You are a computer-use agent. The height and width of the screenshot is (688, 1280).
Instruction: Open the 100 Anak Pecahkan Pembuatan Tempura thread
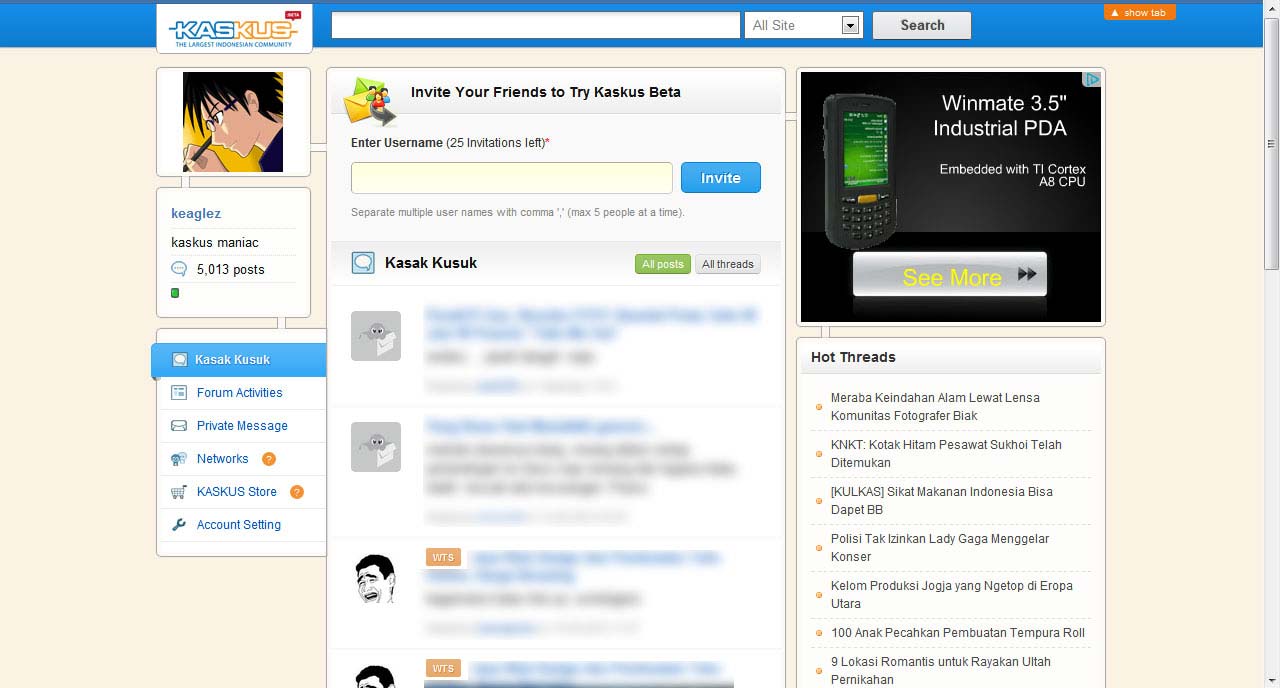tap(958, 633)
